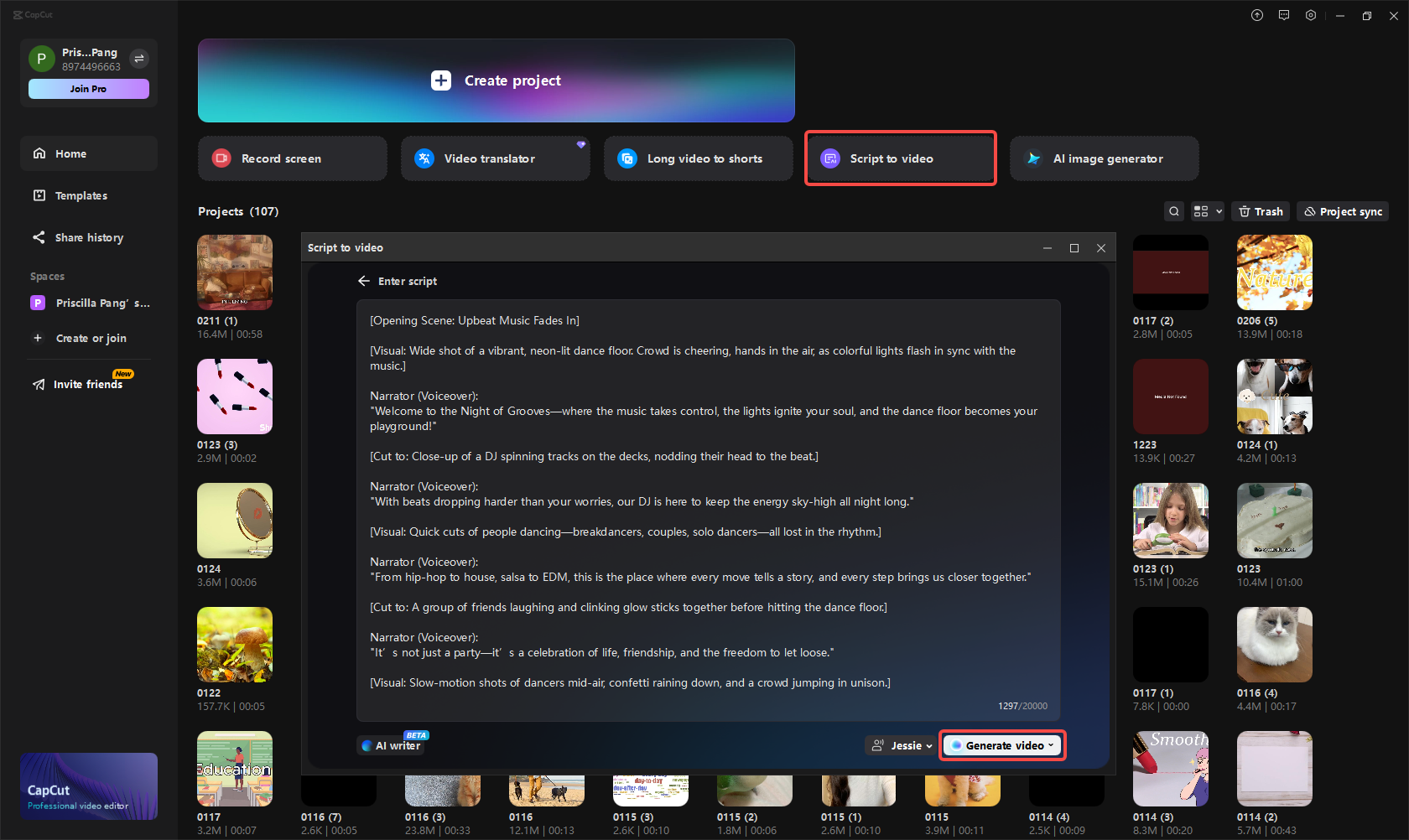Open project 0124 mirror thumbnail
This screenshot has height=840, width=1409.
(235, 521)
